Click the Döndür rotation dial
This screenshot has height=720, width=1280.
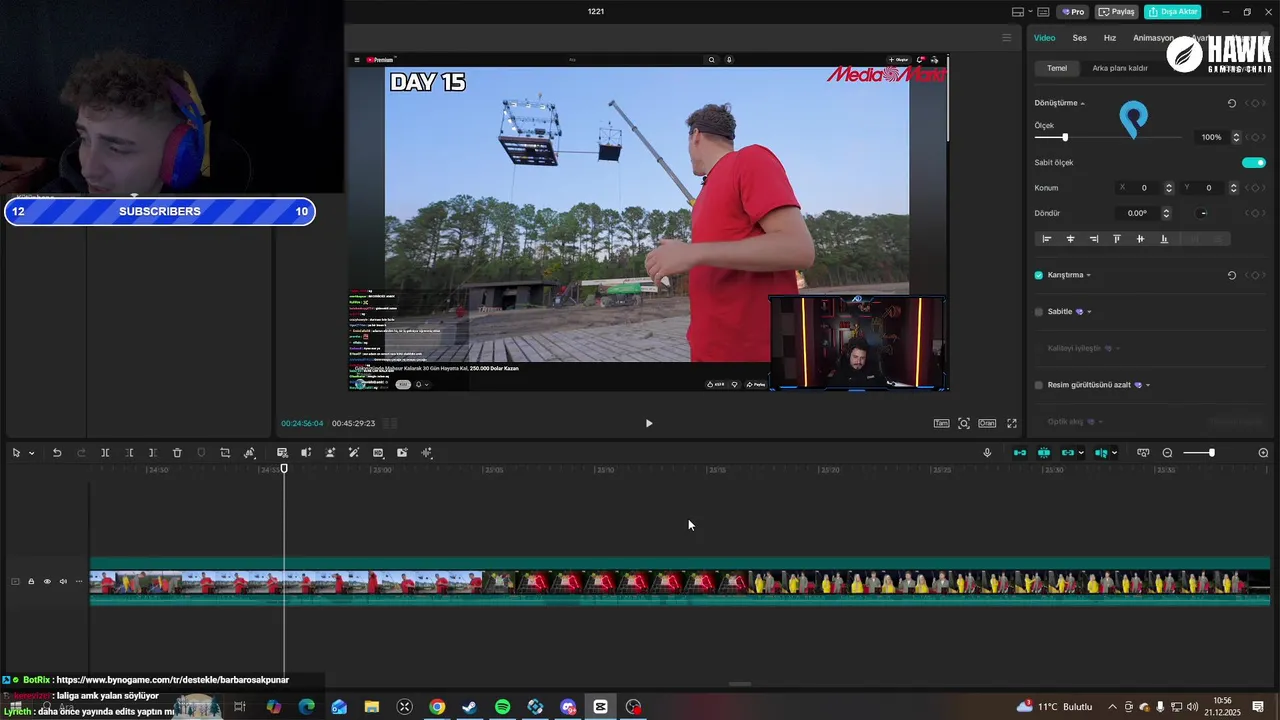tap(1203, 213)
